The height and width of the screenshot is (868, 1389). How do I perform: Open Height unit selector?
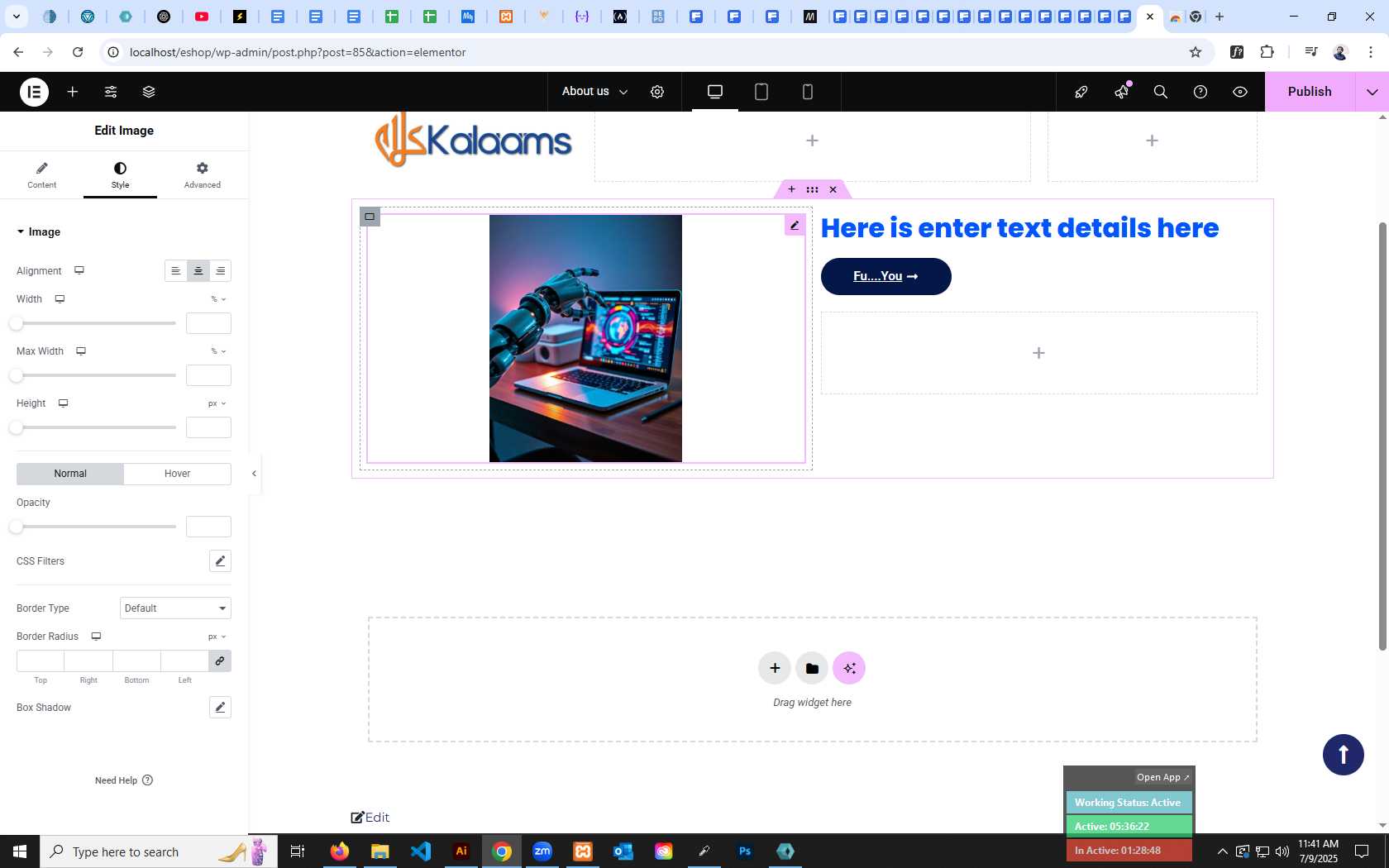click(217, 403)
